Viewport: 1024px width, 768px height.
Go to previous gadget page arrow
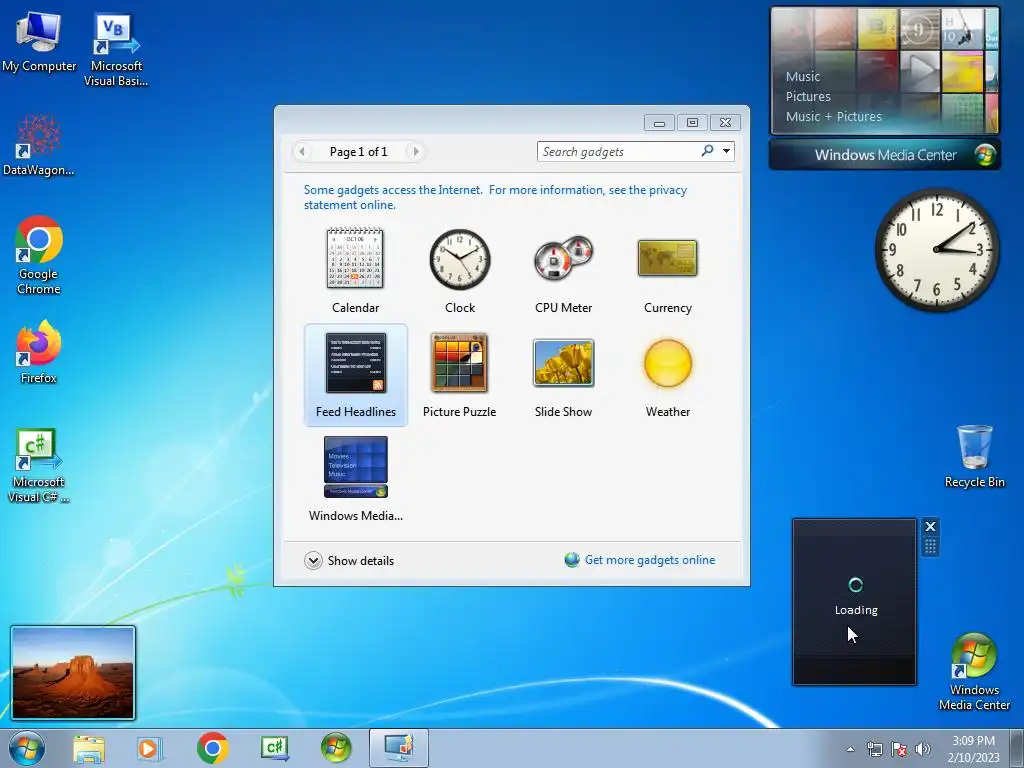302,152
